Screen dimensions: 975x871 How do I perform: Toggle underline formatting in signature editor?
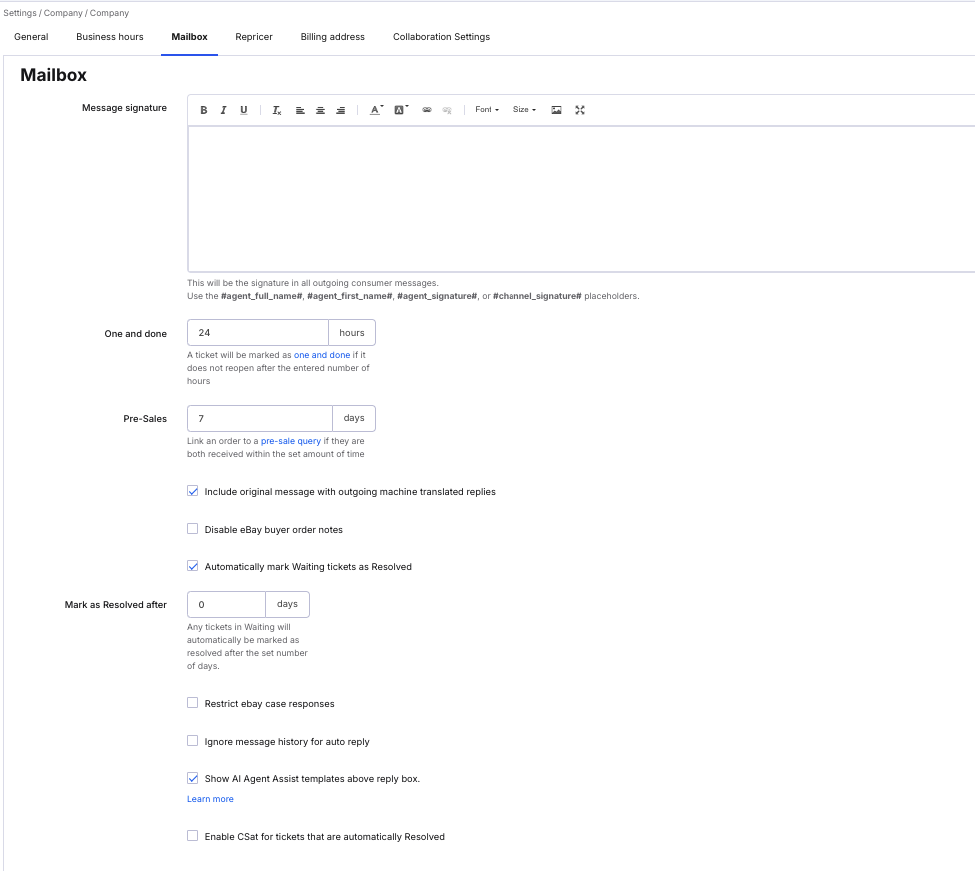(244, 110)
